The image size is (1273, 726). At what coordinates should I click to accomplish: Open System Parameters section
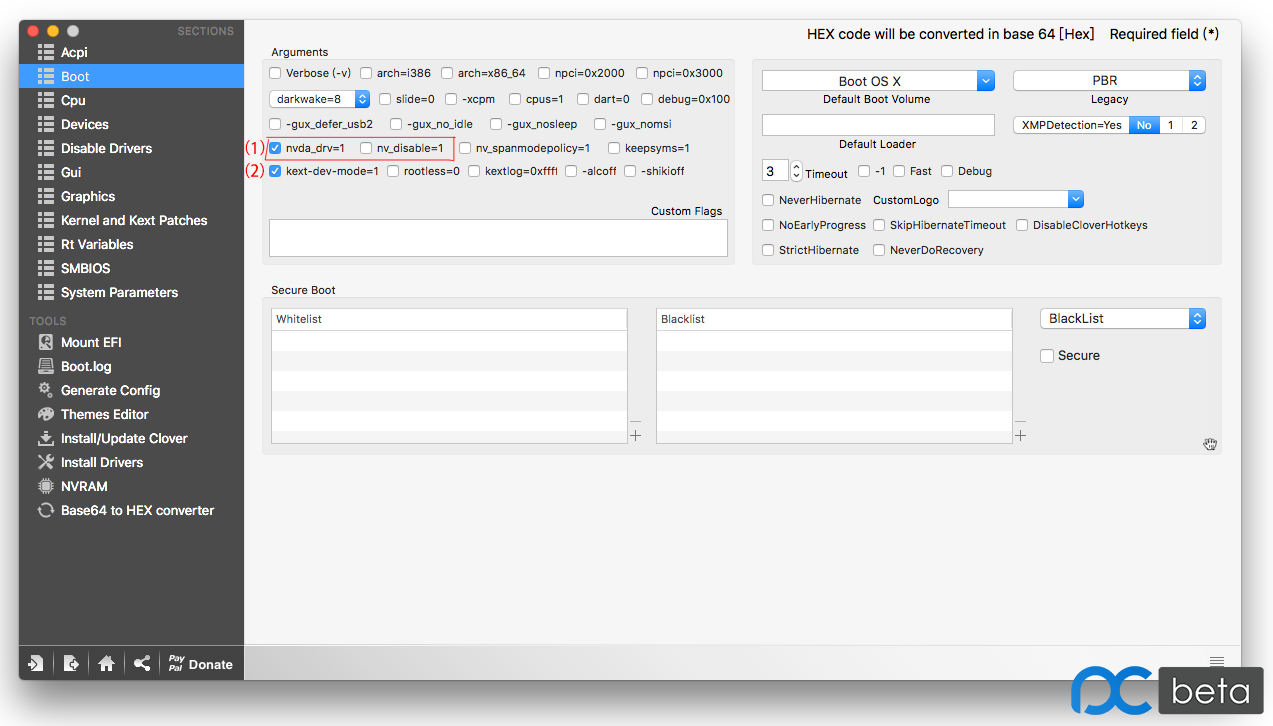131,292
